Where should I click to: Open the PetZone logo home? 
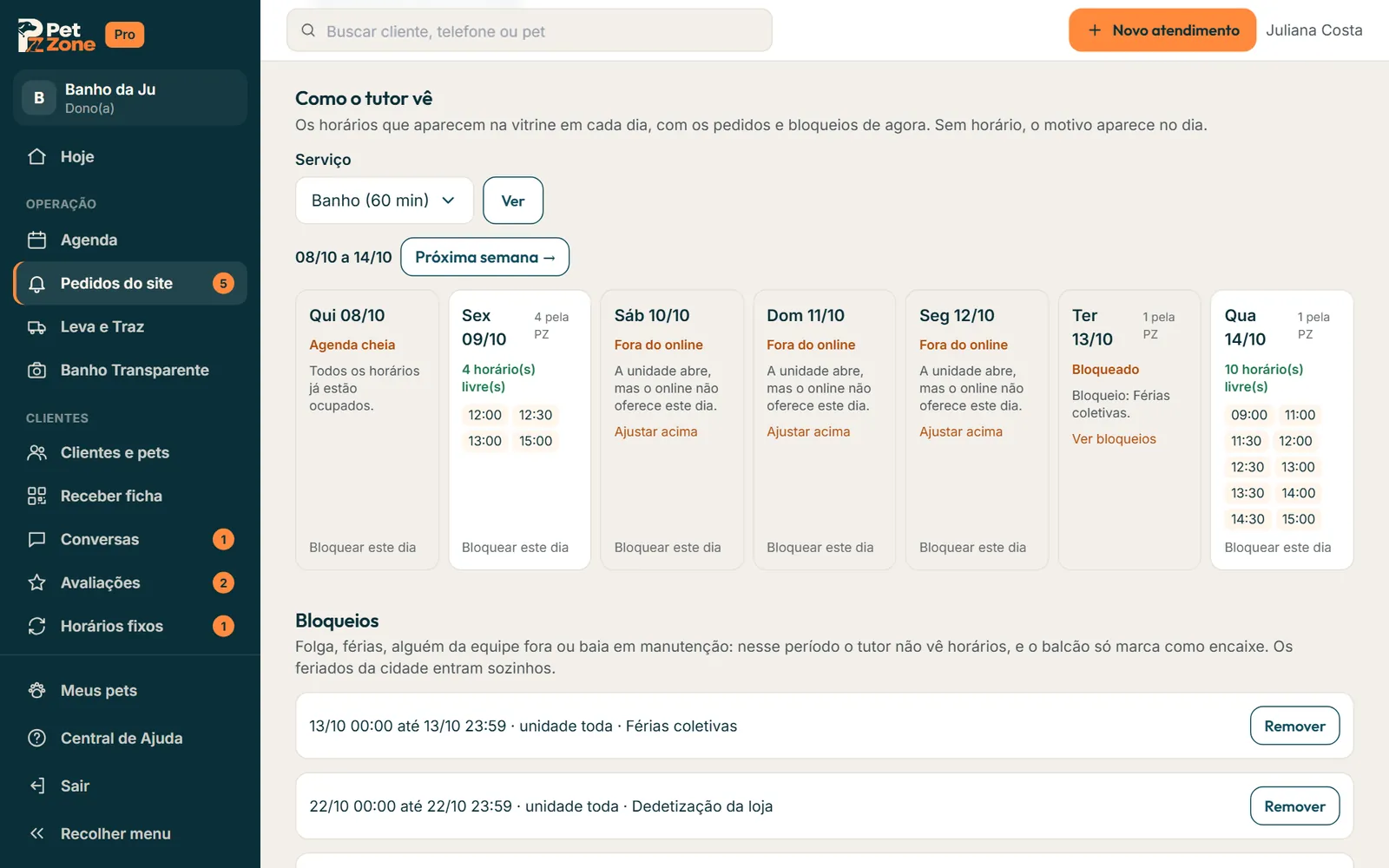(56, 35)
